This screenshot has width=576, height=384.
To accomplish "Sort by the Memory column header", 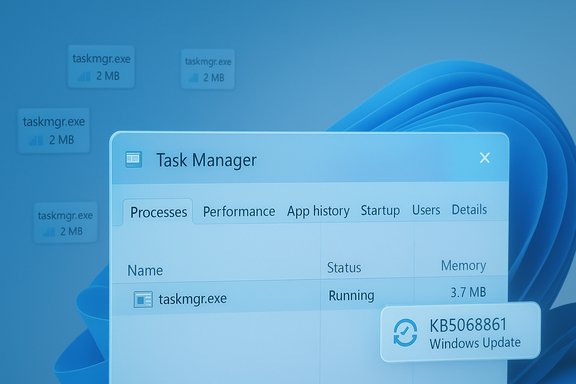I will [x=463, y=265].
